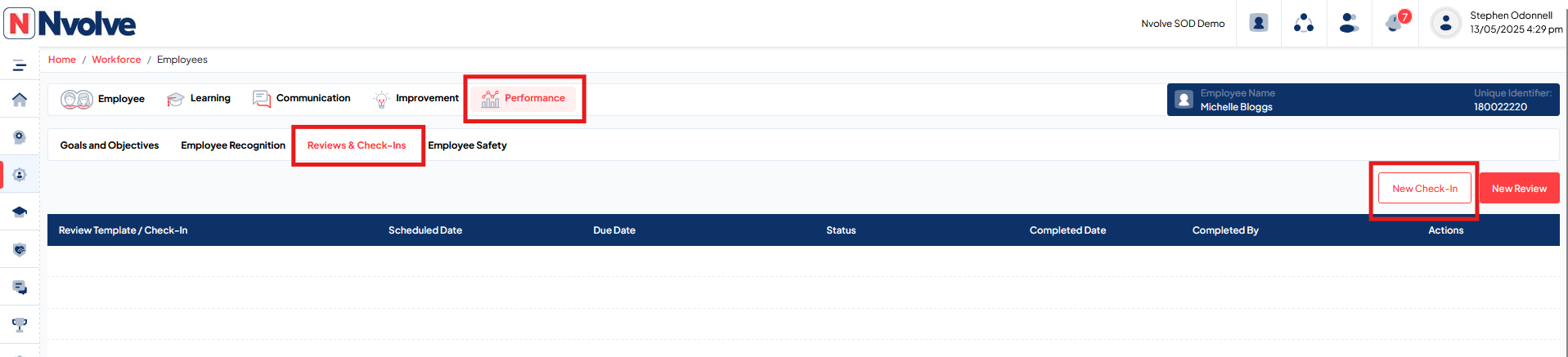The height and width of the screenshot is (357, 1568).
Task: Go to the Home breadcrumb link
Action: [62, 60]
